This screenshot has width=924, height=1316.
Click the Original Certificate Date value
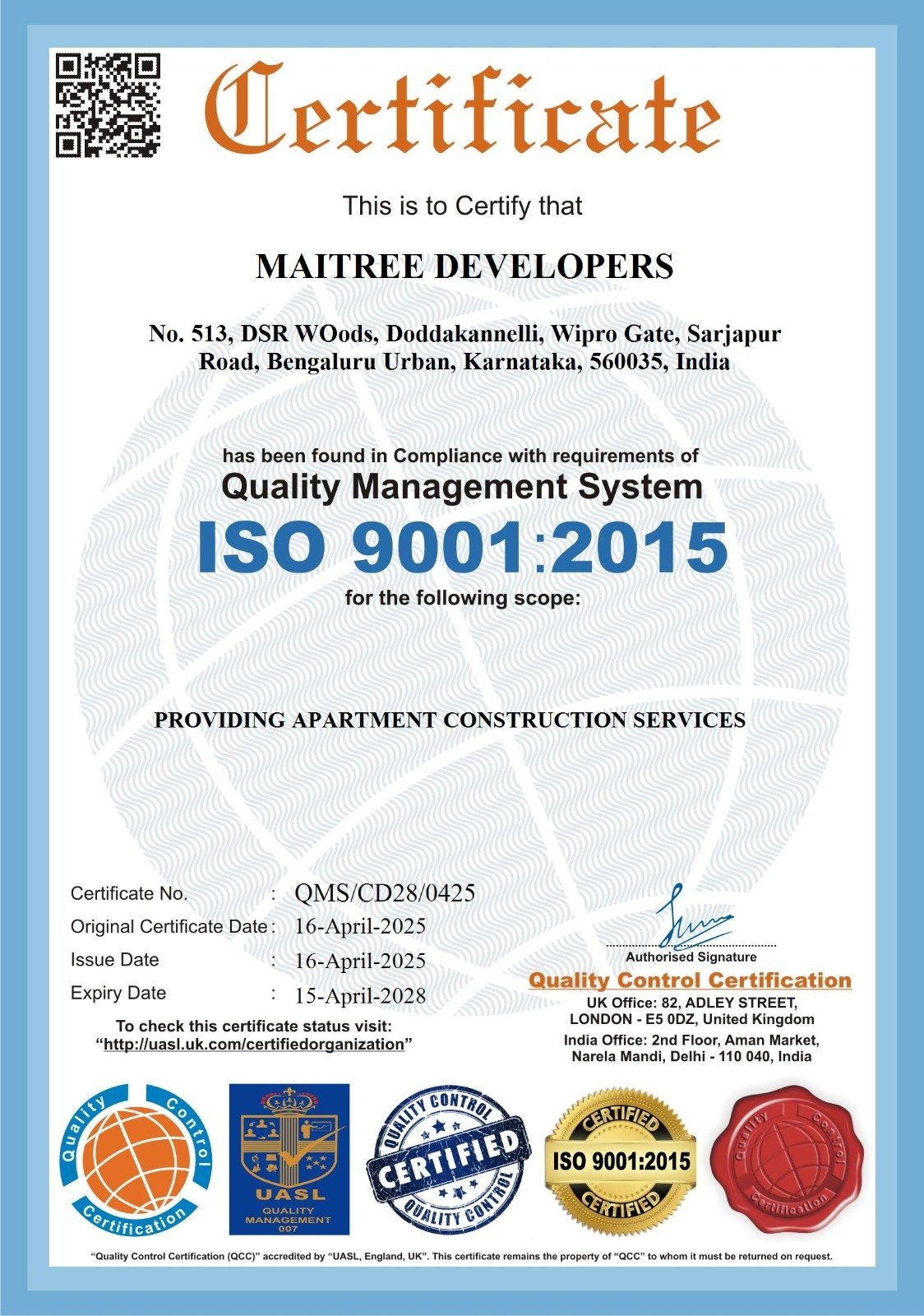(x=360, y=927)
